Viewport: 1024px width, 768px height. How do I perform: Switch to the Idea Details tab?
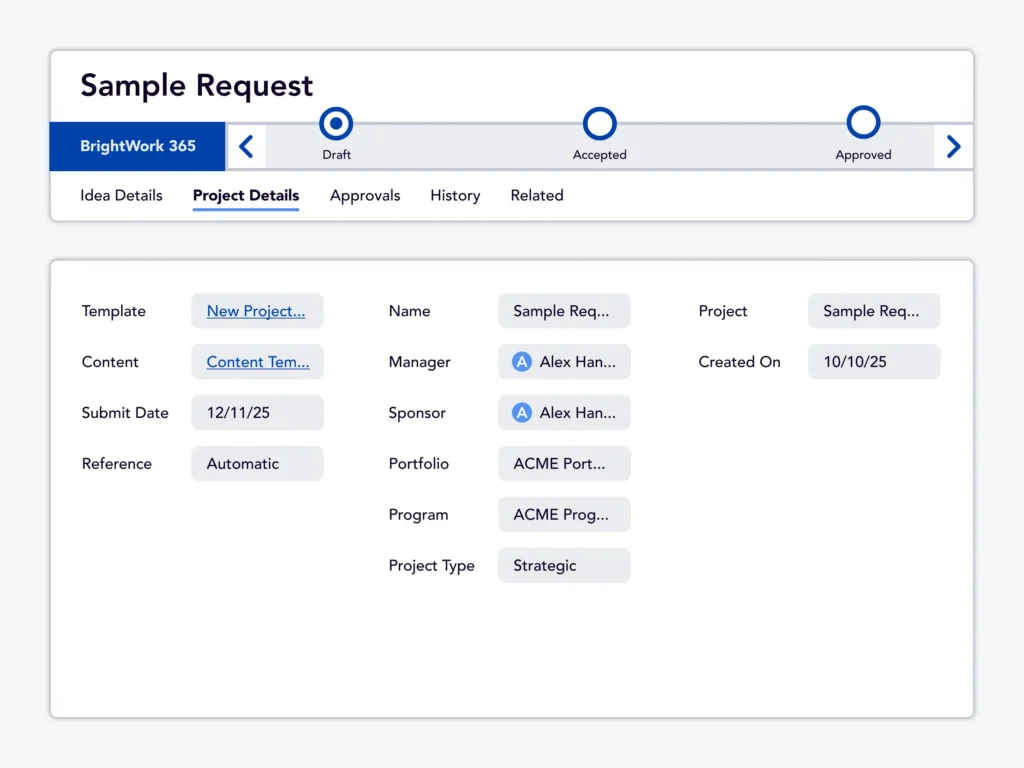click(121, 195)
